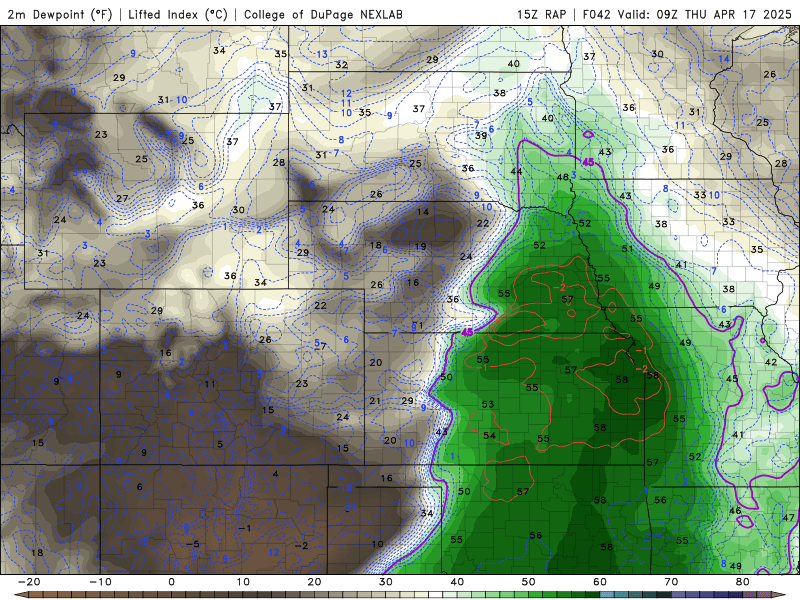Click the black '42' dewpoint value
The width and height of the screenshot is (800, 600).
click(x=770, y=362)
